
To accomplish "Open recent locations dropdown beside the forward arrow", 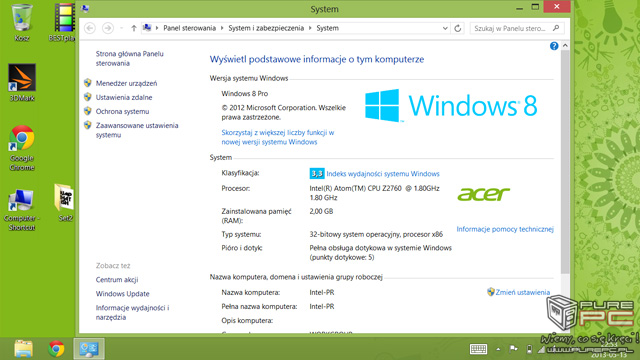I will 122,28.
